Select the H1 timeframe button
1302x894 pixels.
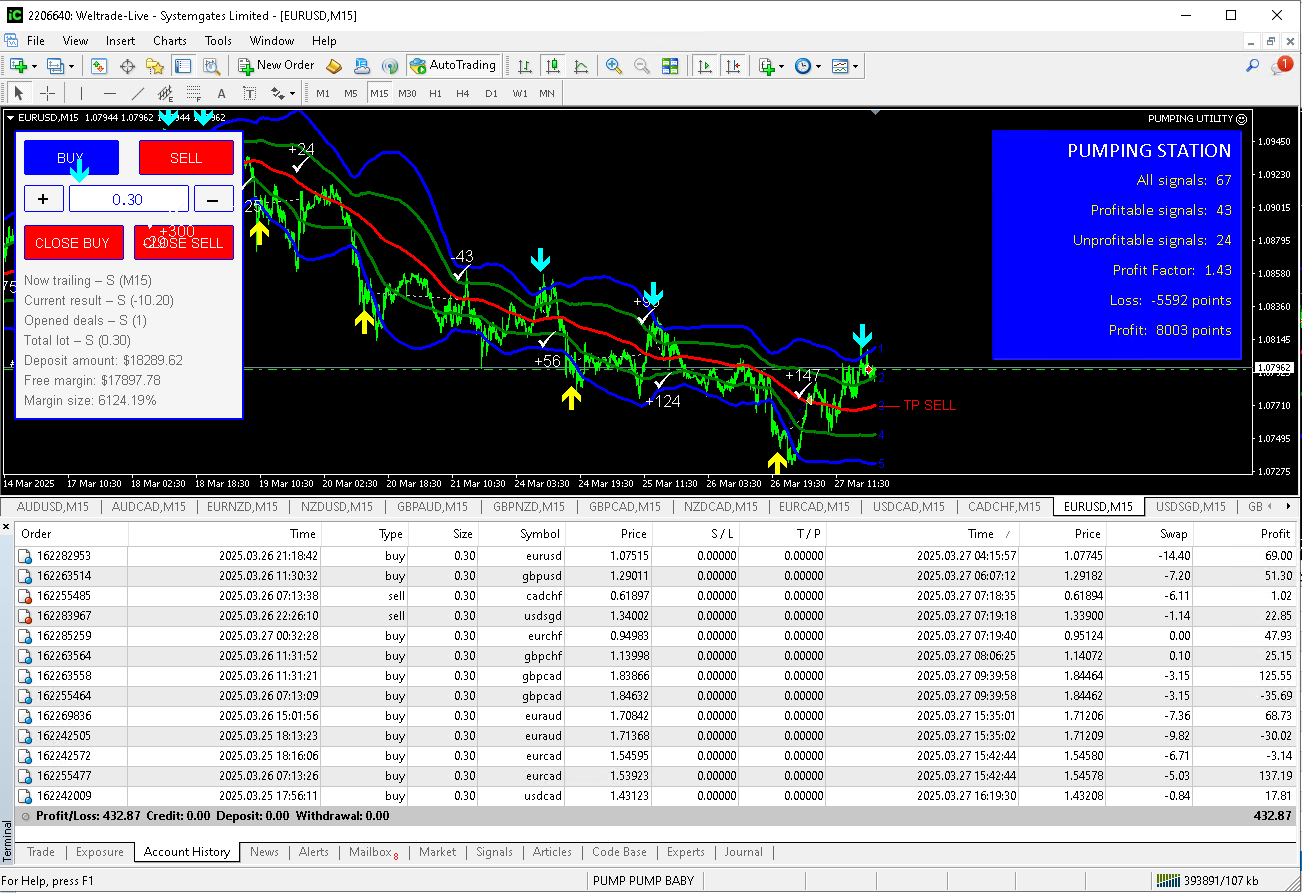[435, 94]
